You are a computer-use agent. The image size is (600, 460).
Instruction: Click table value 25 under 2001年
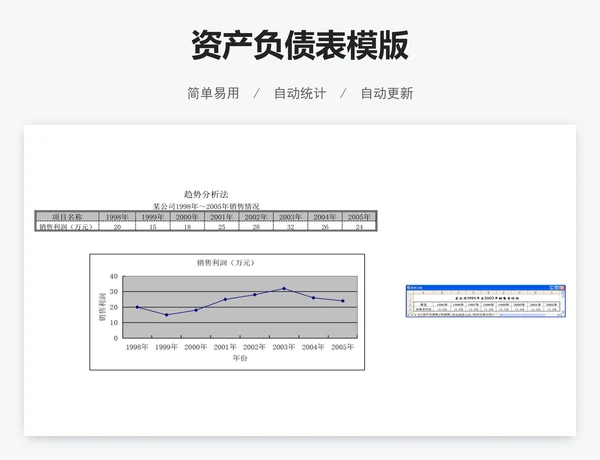click(222, 227)
